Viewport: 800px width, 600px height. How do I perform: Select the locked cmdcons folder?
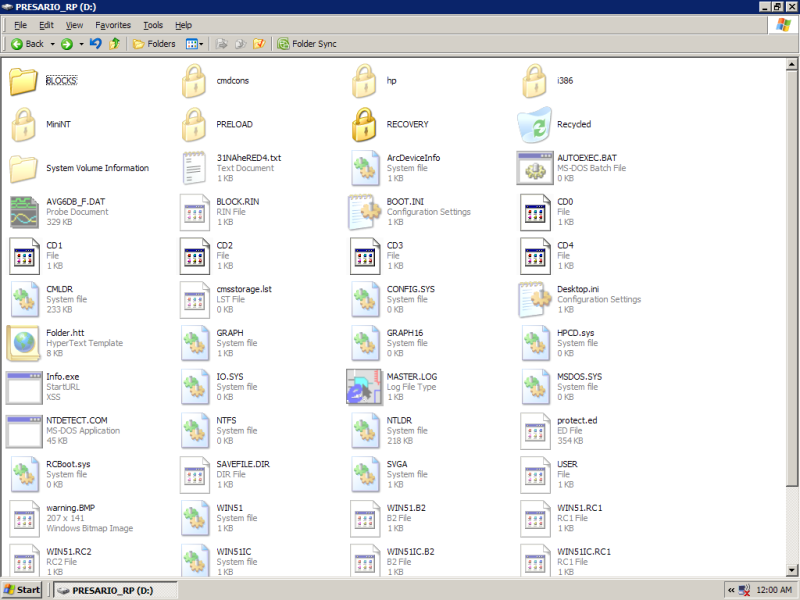click(194, 81)
